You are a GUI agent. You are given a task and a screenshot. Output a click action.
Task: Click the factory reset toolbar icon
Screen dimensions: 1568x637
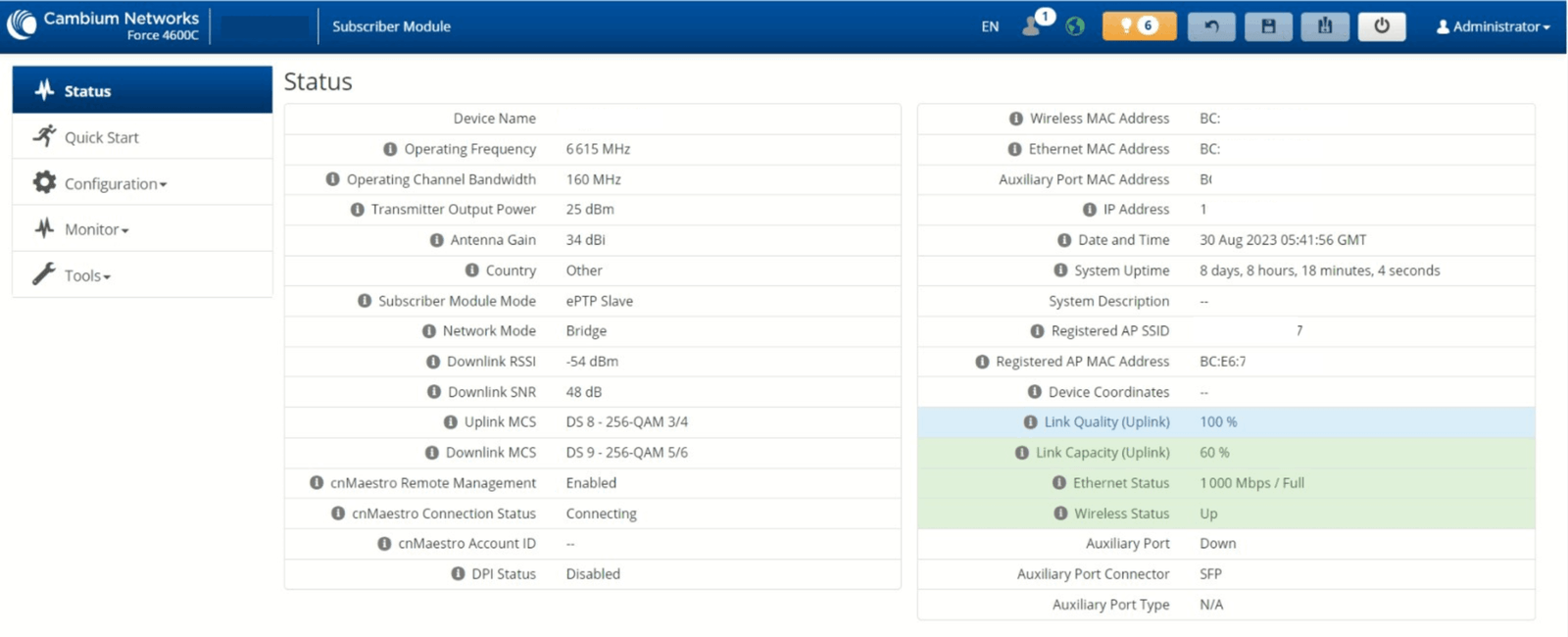pyautogui.click(x=1325, y=26)
